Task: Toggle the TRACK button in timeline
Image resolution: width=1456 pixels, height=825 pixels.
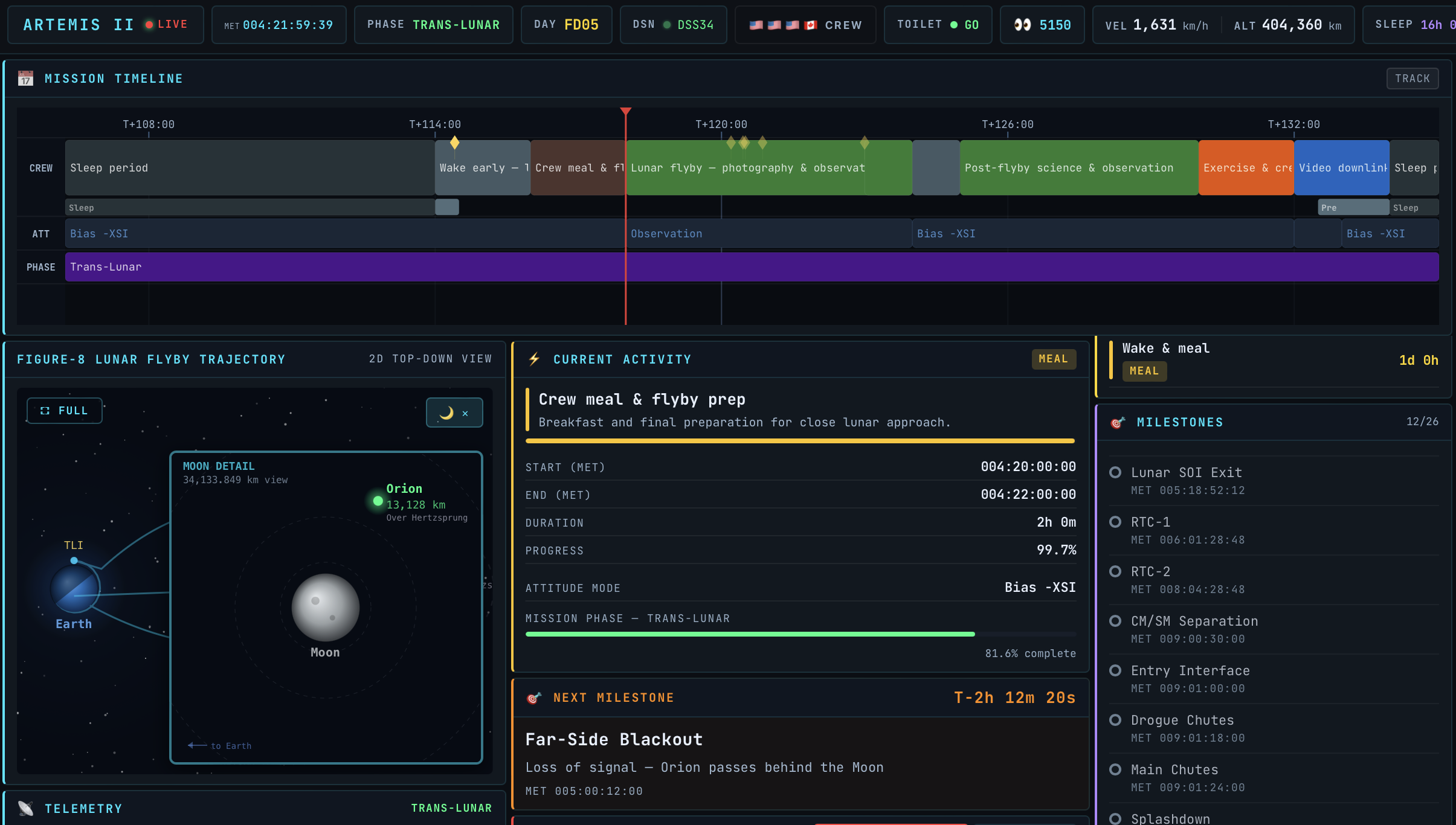Action: tap(1412, 79)
